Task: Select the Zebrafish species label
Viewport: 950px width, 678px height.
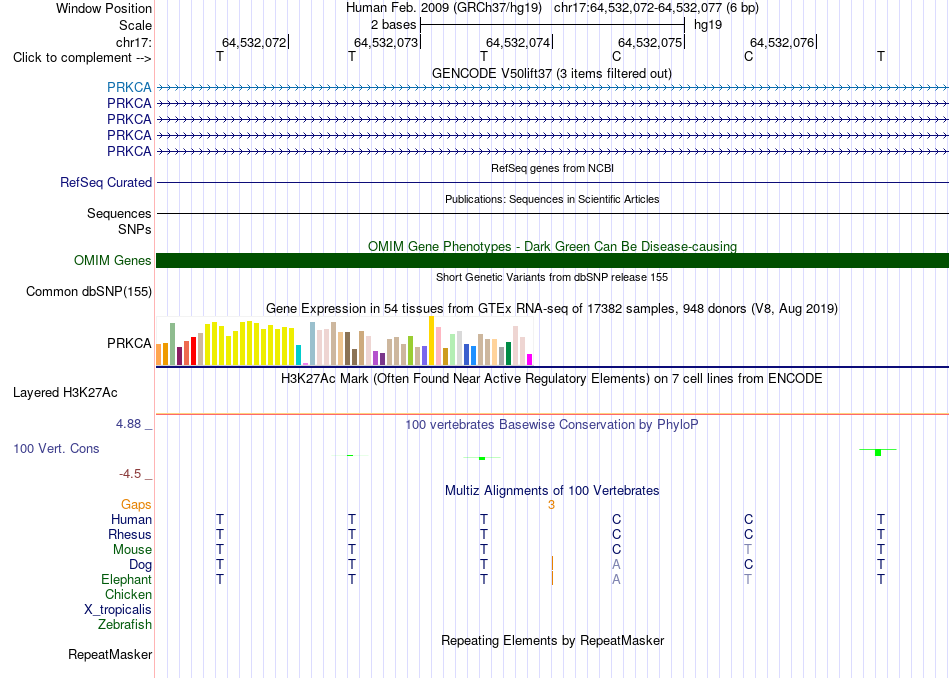Action: 125,625
